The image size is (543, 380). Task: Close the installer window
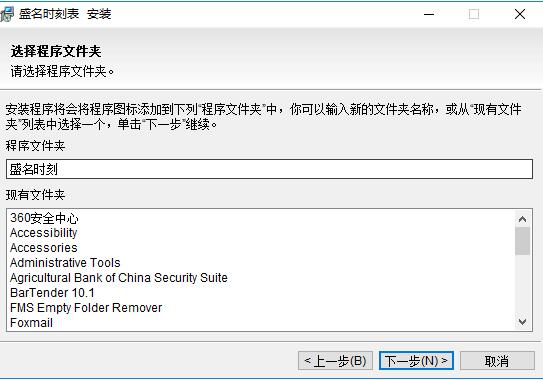point(519,14)
